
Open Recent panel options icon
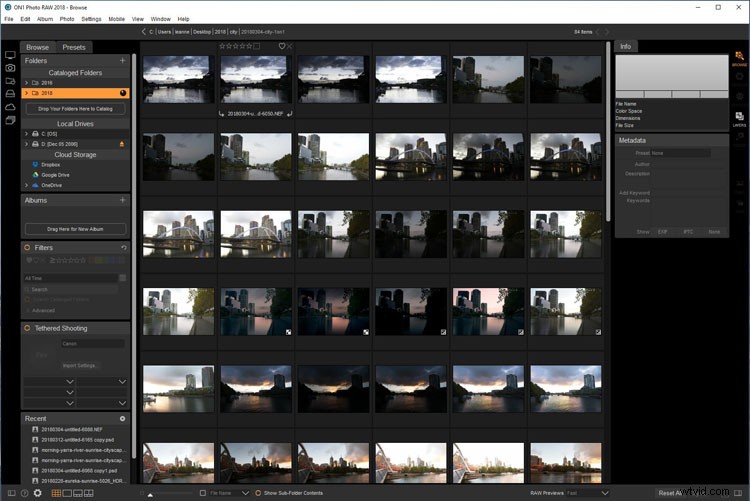(x=122, y=418)
